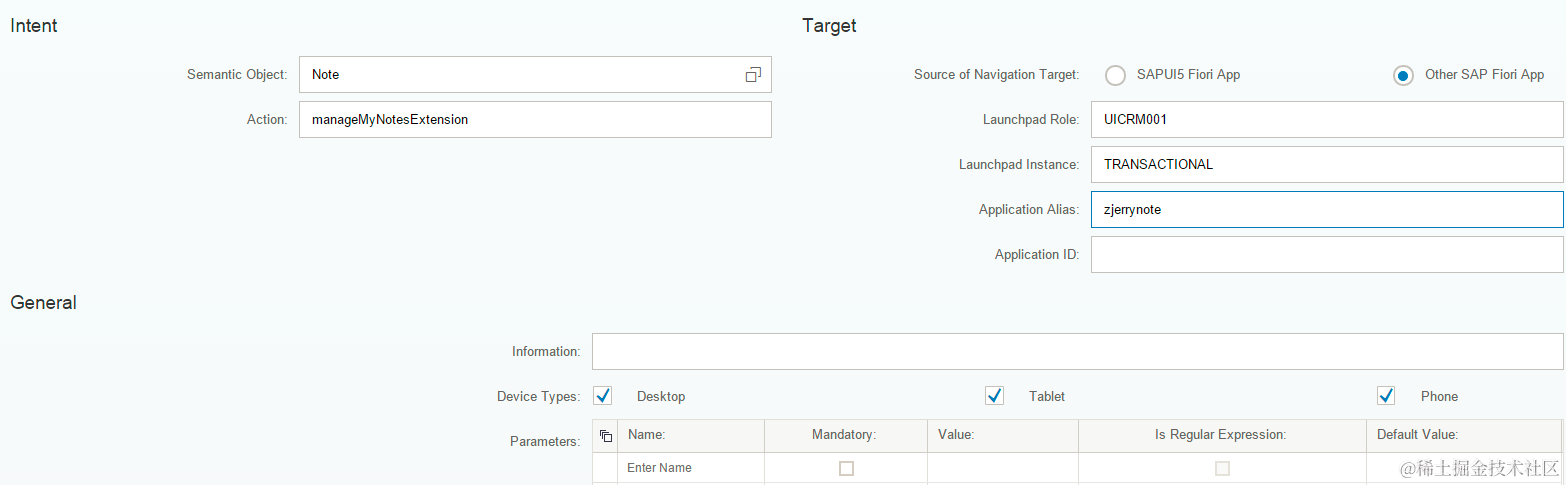Click the Parameters label

click(545, 441)
